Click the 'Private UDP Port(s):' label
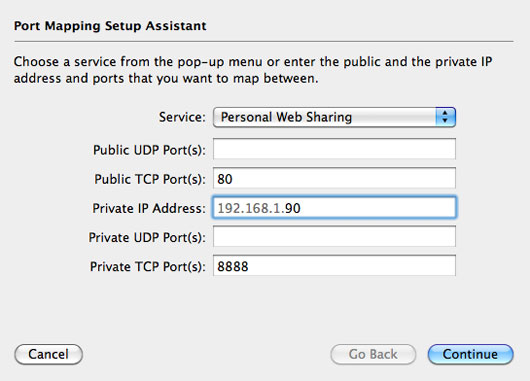 (147, 237)
